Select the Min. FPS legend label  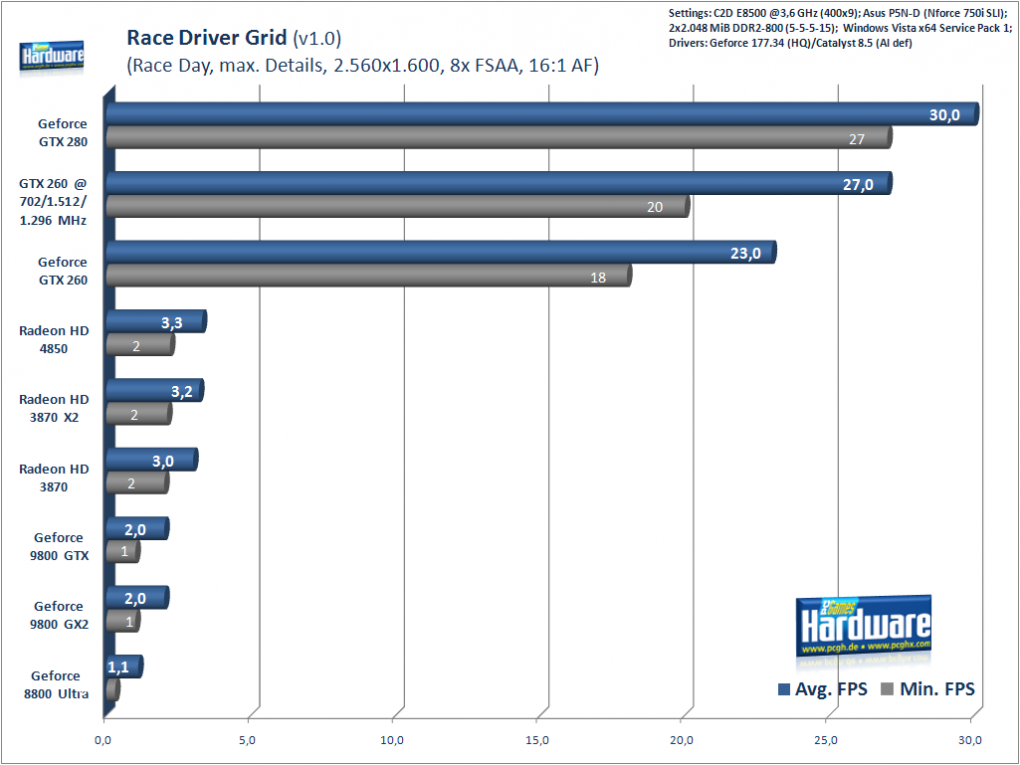click(x=937, y=689)
